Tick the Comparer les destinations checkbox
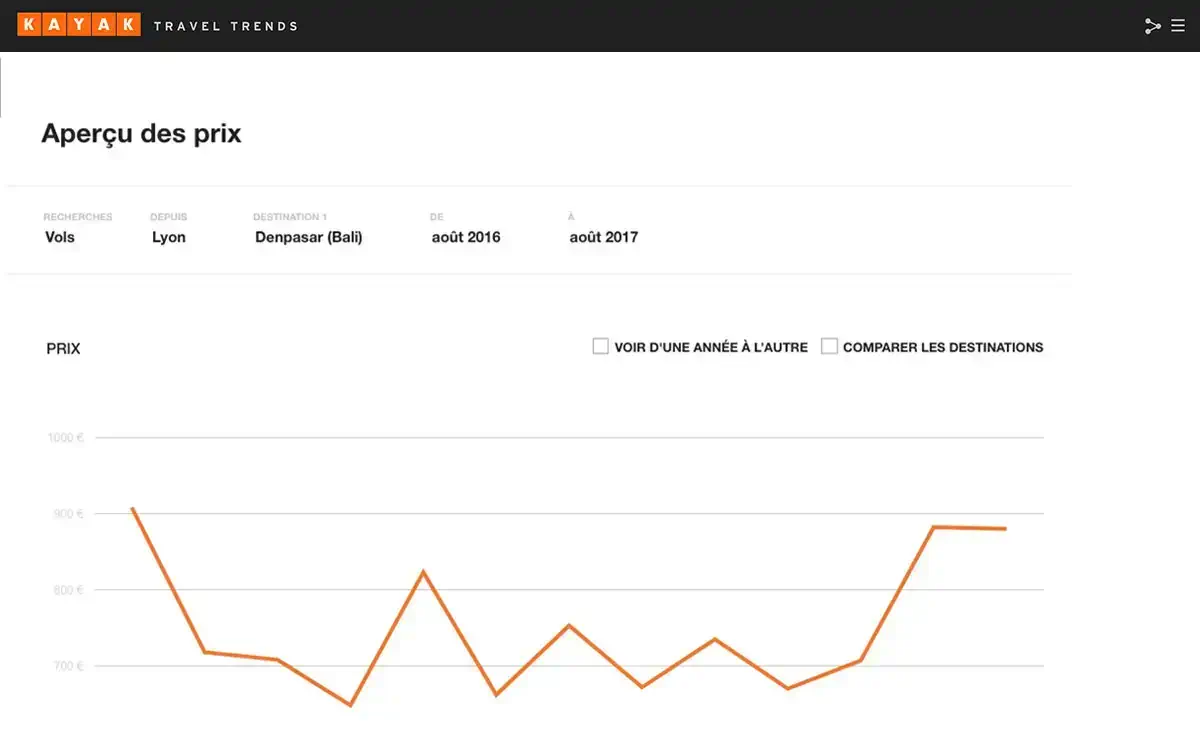This screenshot has height=750, width=1200. click(x=829, y=347)
